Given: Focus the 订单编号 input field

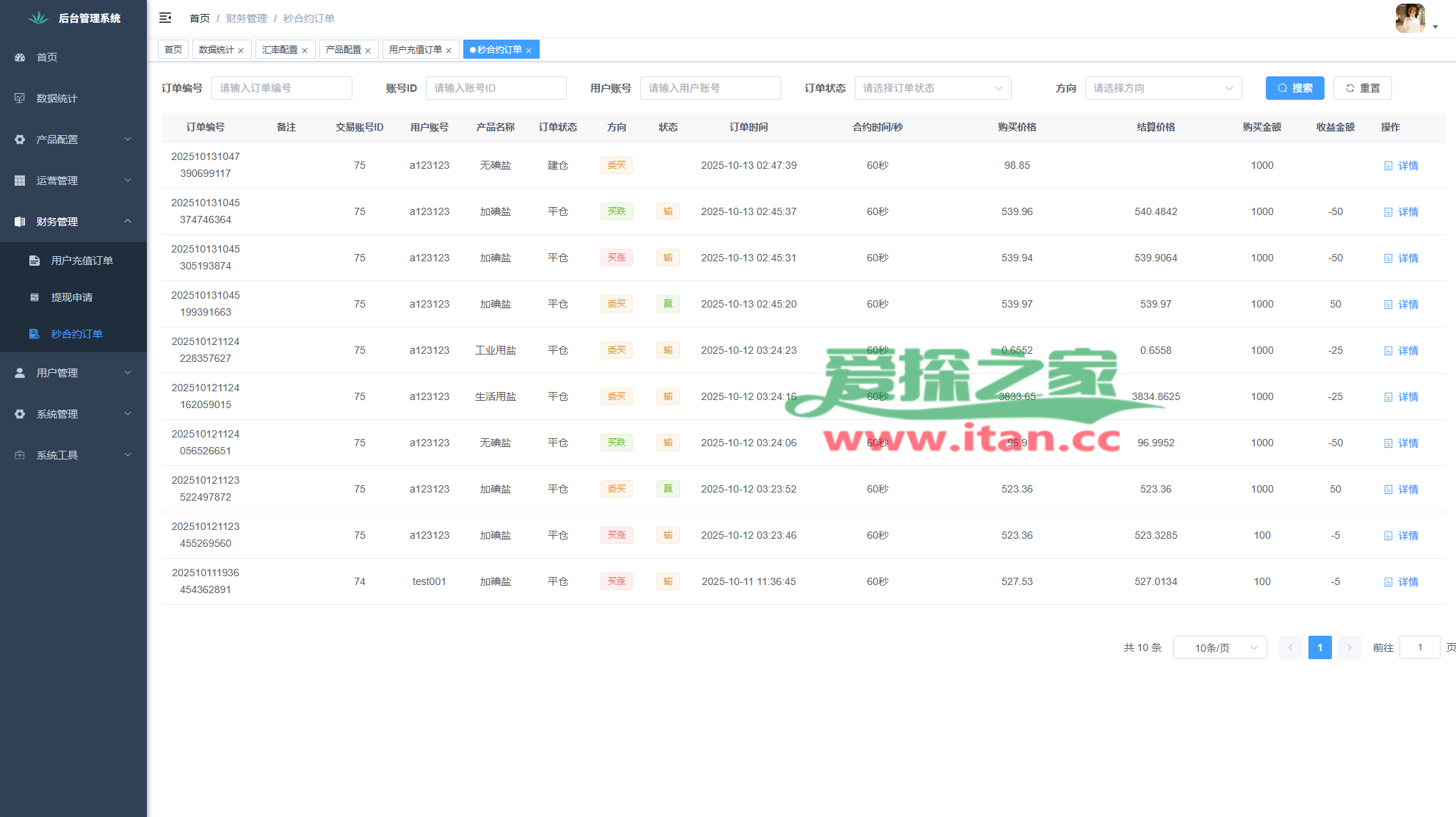Looking at the screenshot, I should 281,88.
